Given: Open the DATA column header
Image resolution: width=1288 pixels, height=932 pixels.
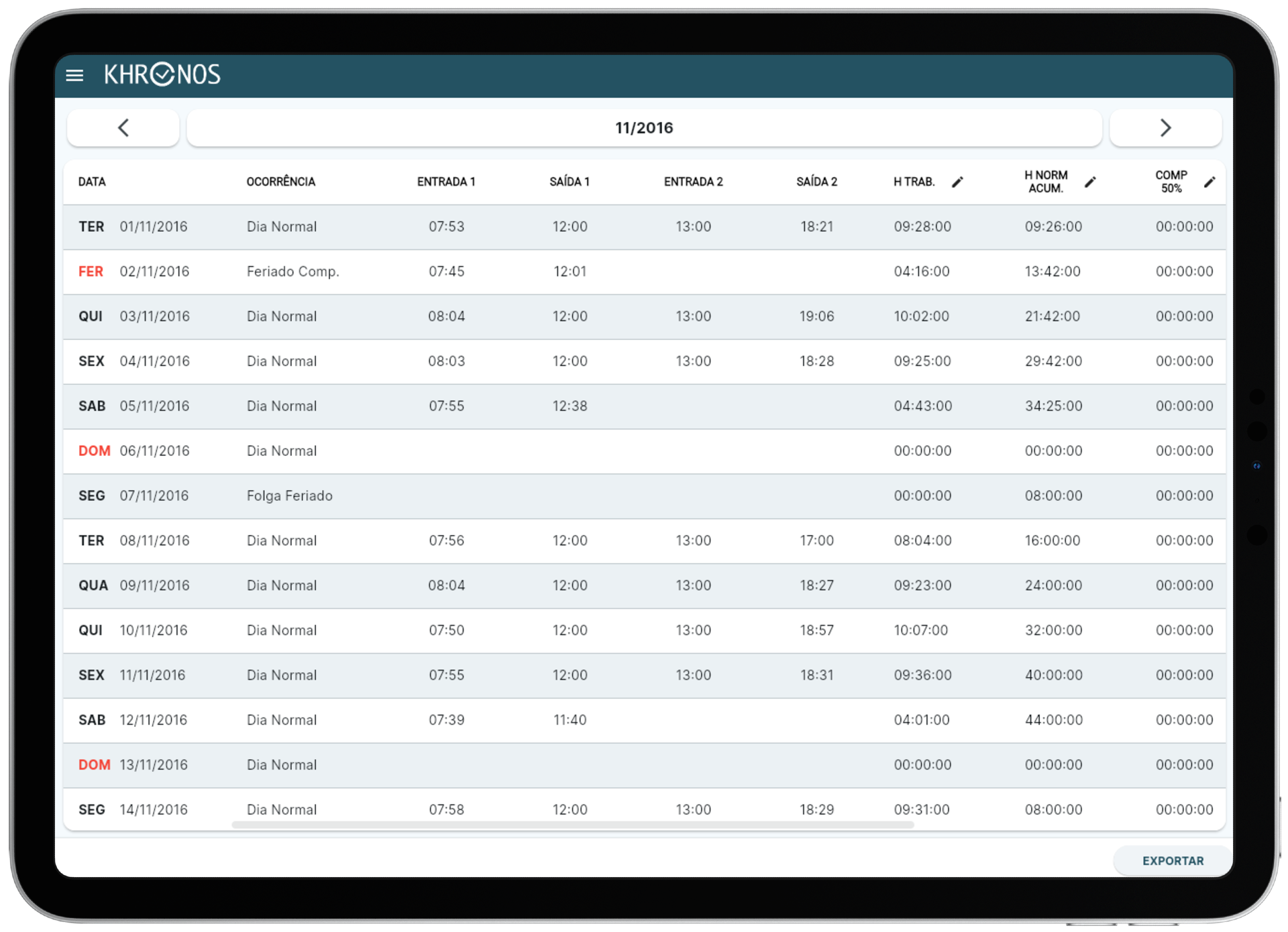Looking at the screenshot, I should [92, 182].
